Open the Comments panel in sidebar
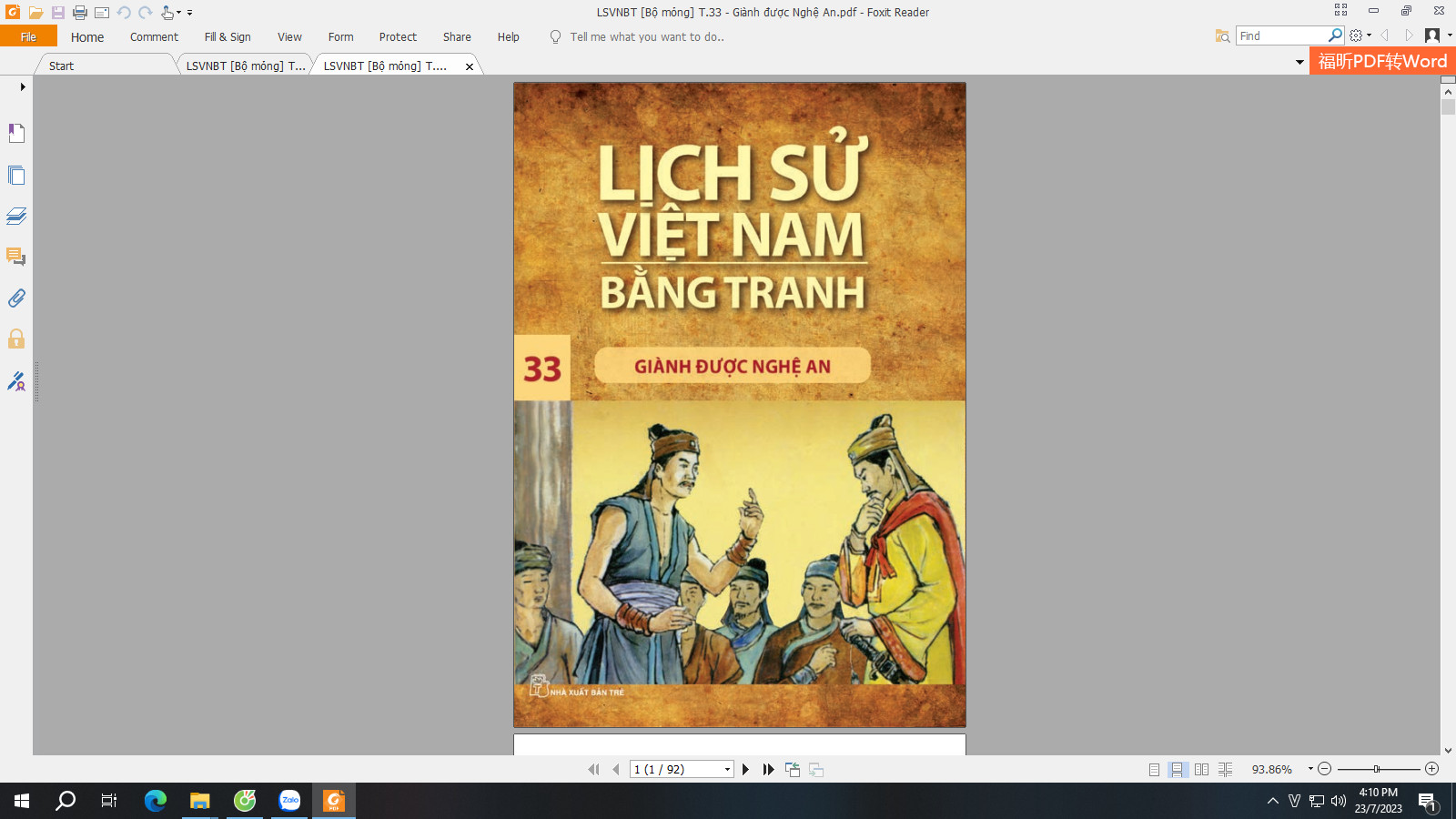The width and height of the screenshot is (1456, 819). 16,257
